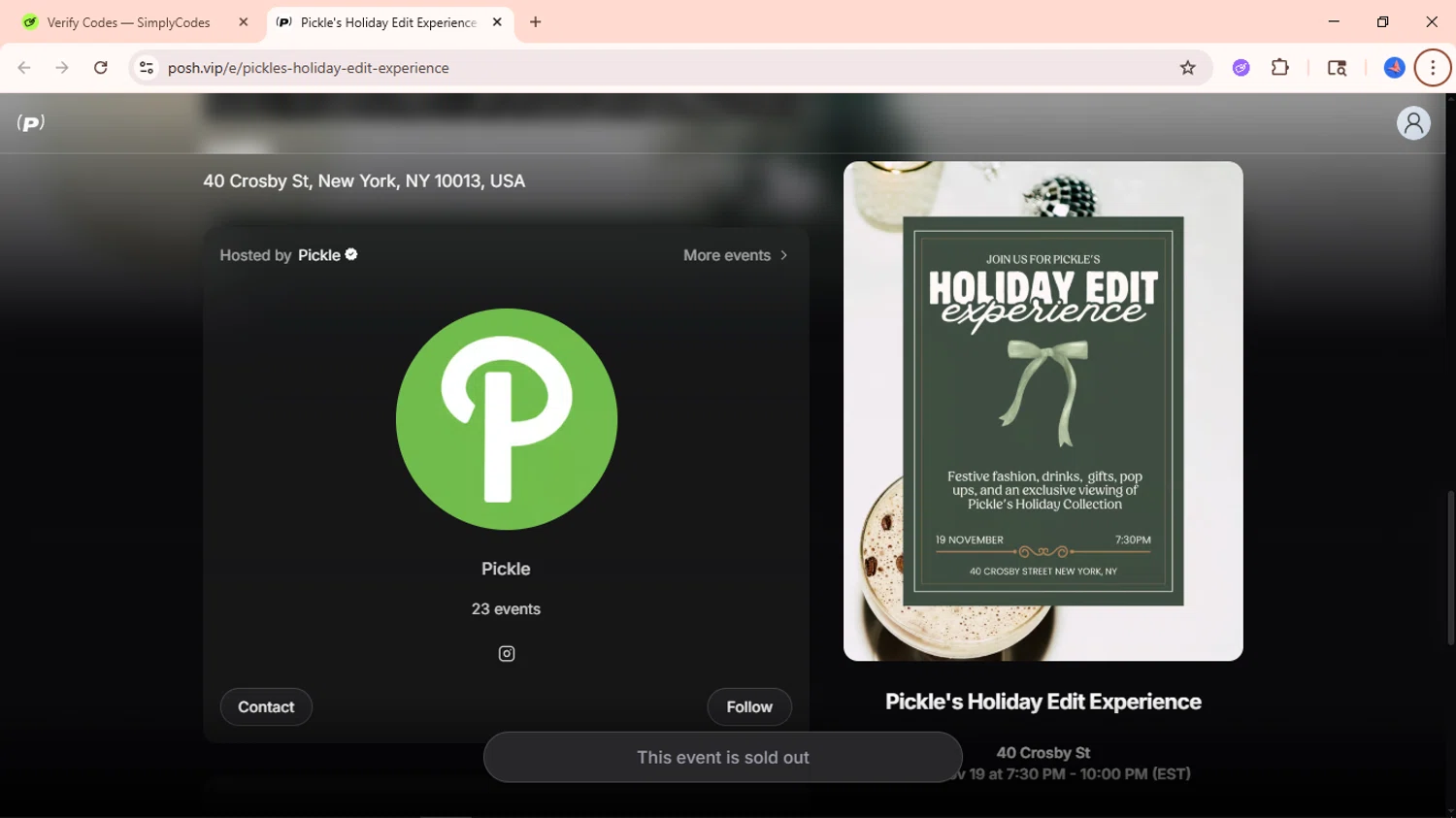Reload the current page
Viewport: 1456px width, 818px height.
[x=101, y=68]
